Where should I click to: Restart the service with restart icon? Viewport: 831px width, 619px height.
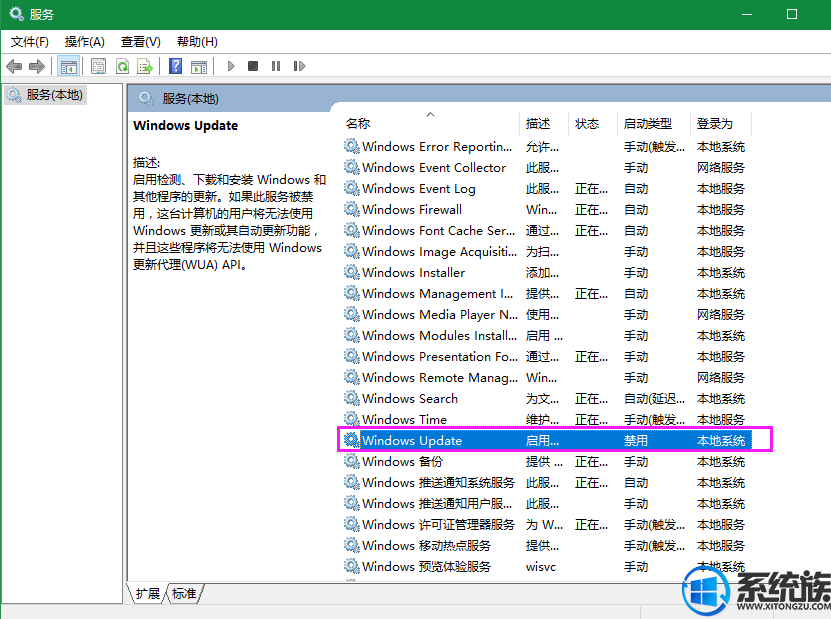(x=299, y=66)
